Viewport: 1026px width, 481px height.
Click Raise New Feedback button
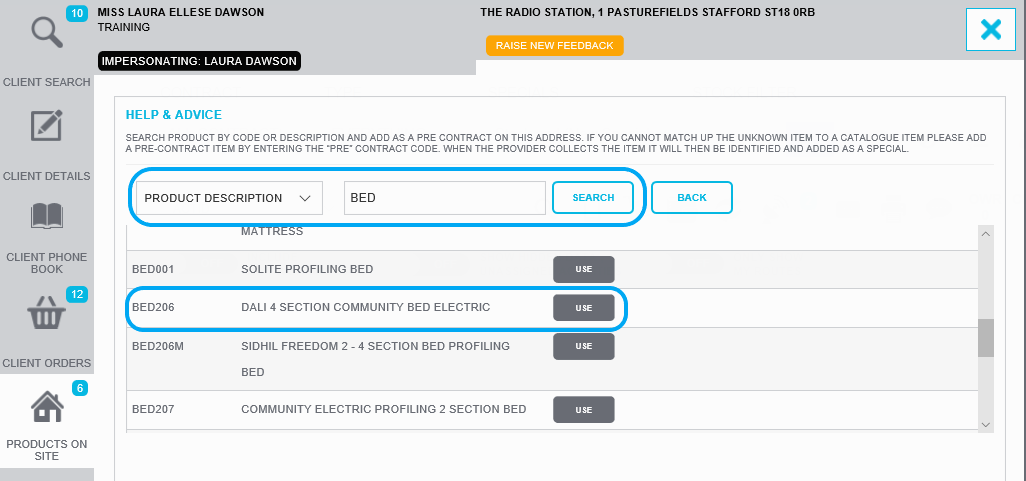pos(554,46)
